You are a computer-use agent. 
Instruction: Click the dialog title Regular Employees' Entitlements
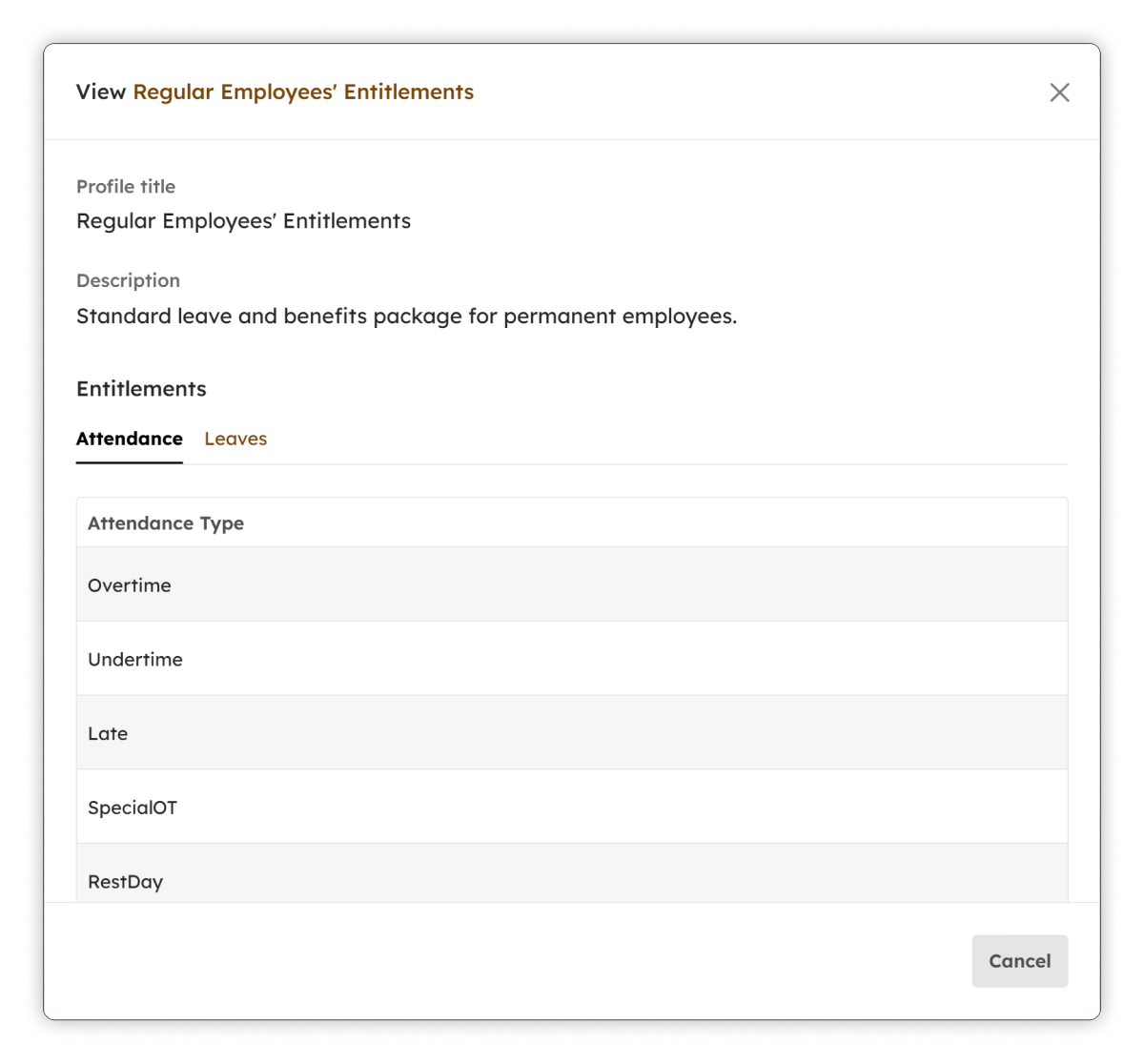303,92
